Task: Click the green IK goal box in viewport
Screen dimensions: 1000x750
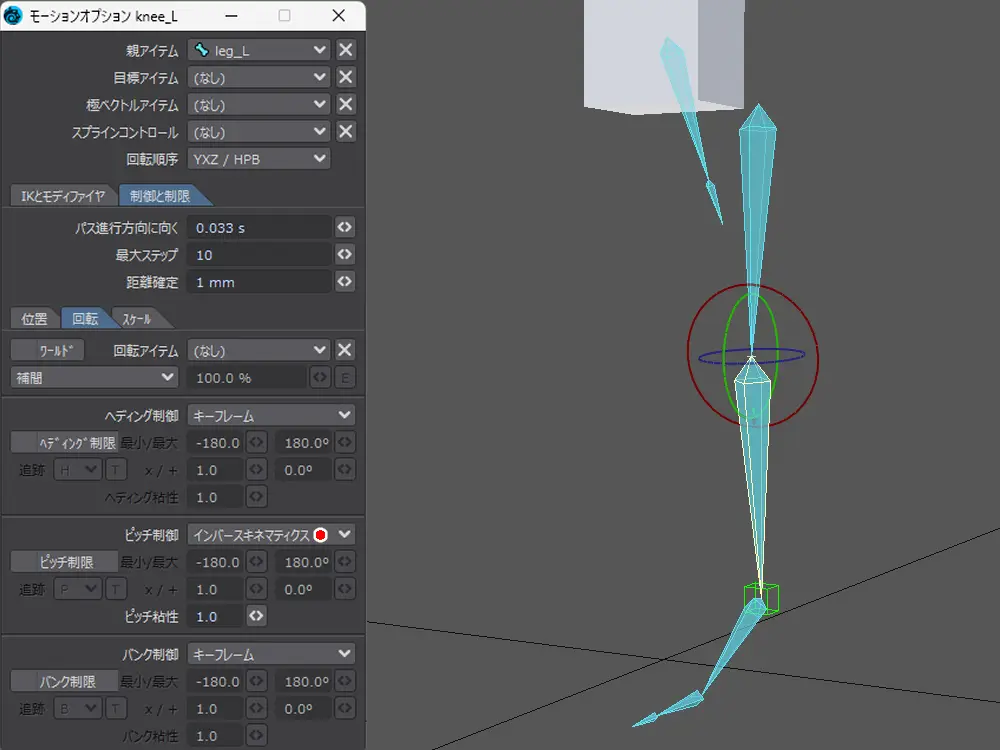Action: pyautogui.click(x=762, y=598)
